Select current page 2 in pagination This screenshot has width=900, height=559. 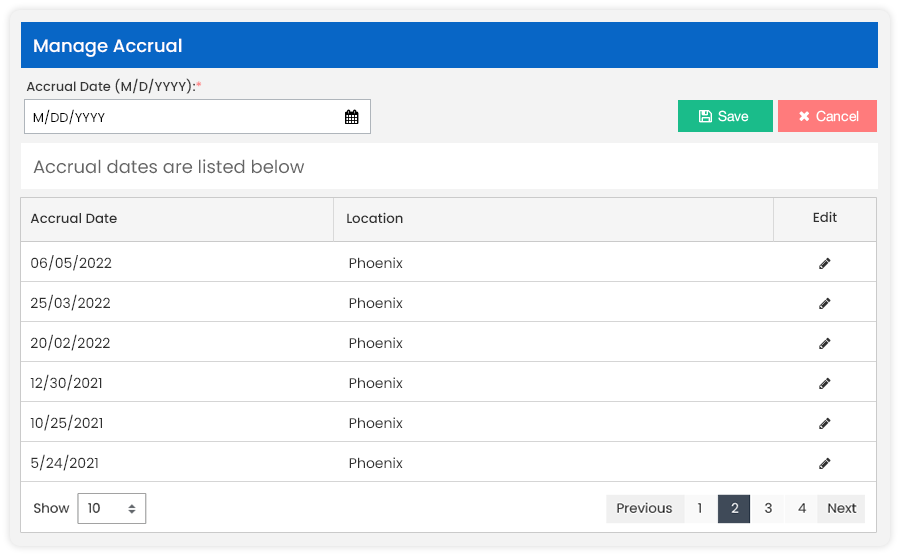(734, 508)
